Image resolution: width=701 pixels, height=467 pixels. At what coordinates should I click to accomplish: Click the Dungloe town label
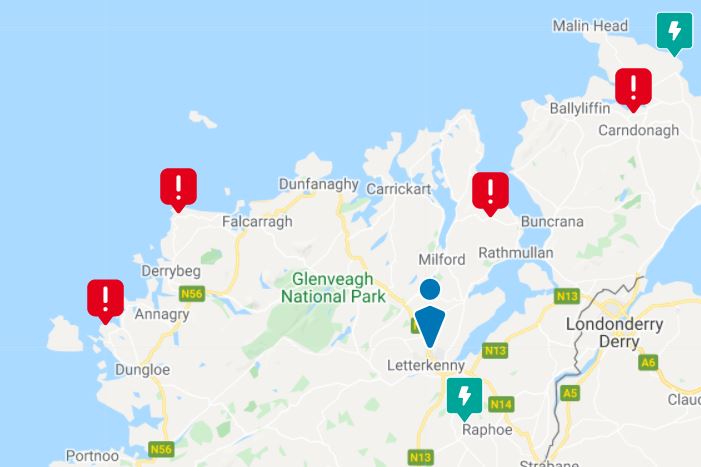tap(143, 370)
